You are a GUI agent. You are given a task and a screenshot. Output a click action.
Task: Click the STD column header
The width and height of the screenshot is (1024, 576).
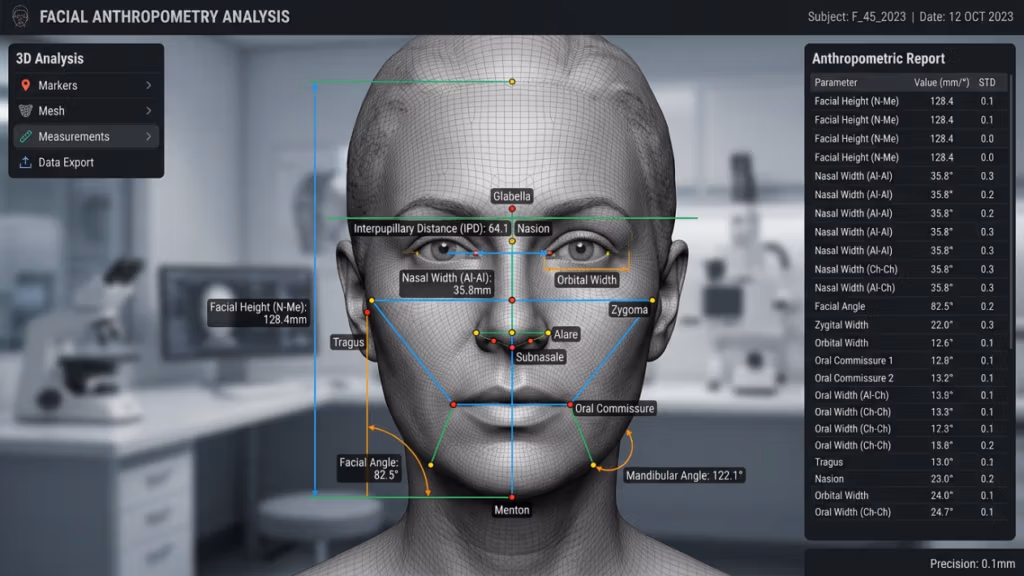pyautogui.click(x=987, y=82)
